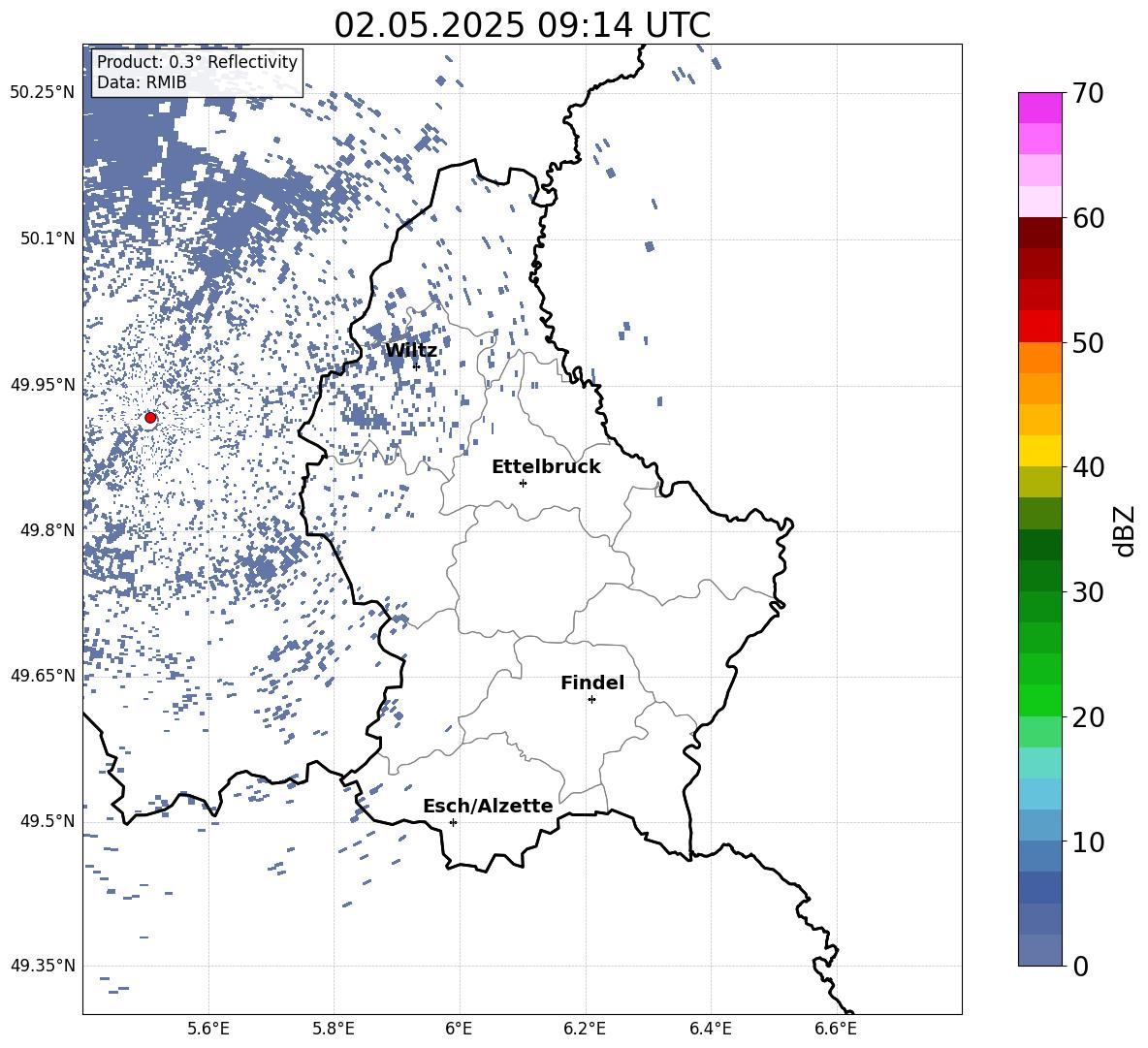Click the 0 colorbar tick label
This screenshot has width=1148, height=1048.
[x=1080, y=966]
